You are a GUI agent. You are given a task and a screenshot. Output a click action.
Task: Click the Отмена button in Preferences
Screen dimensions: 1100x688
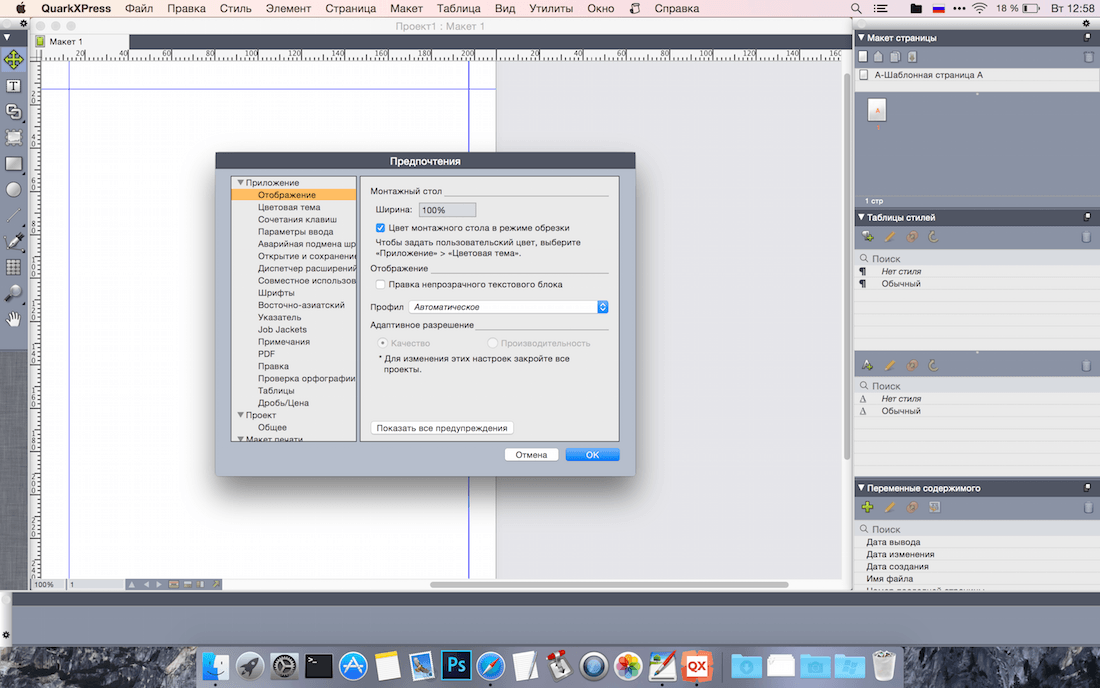point(531,454)
